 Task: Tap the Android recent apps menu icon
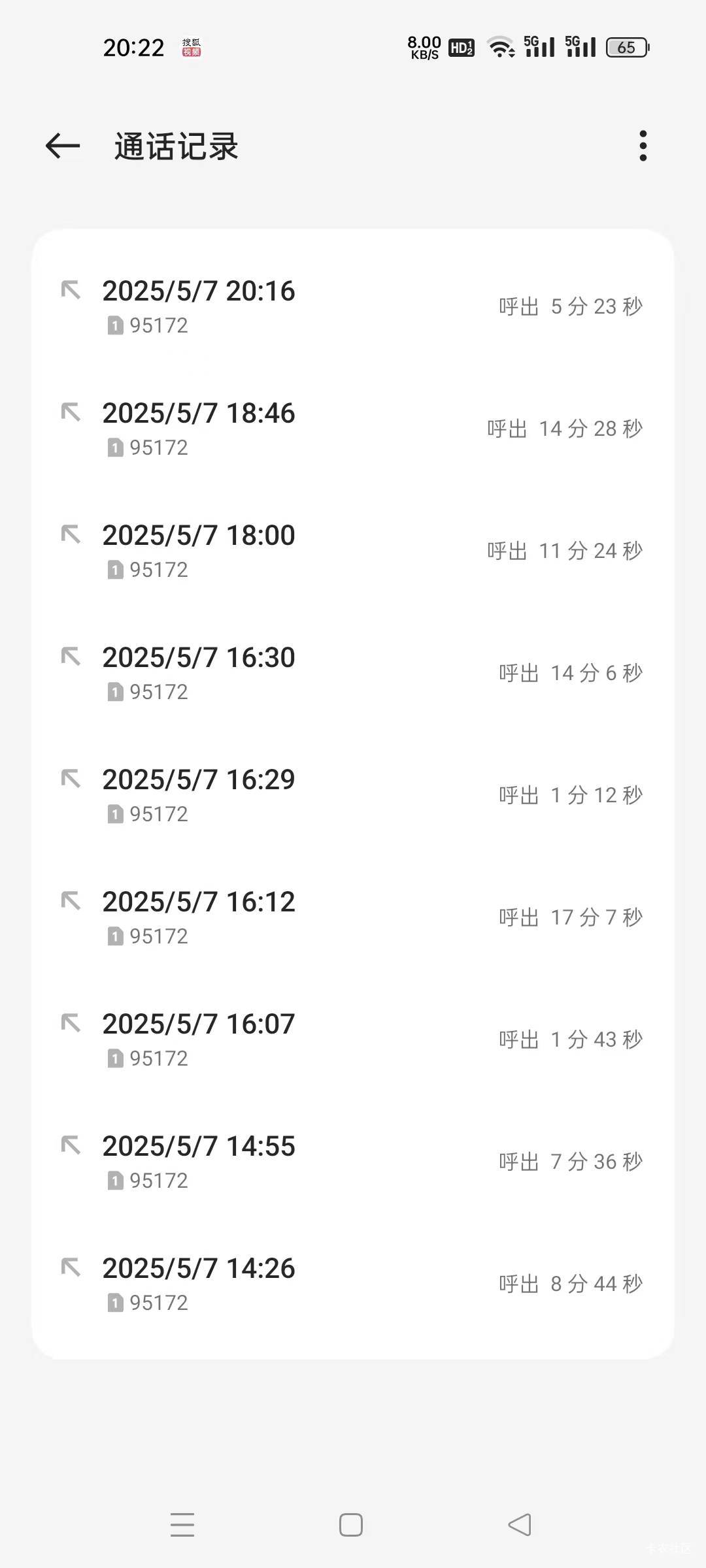[x=182, y=1525]
